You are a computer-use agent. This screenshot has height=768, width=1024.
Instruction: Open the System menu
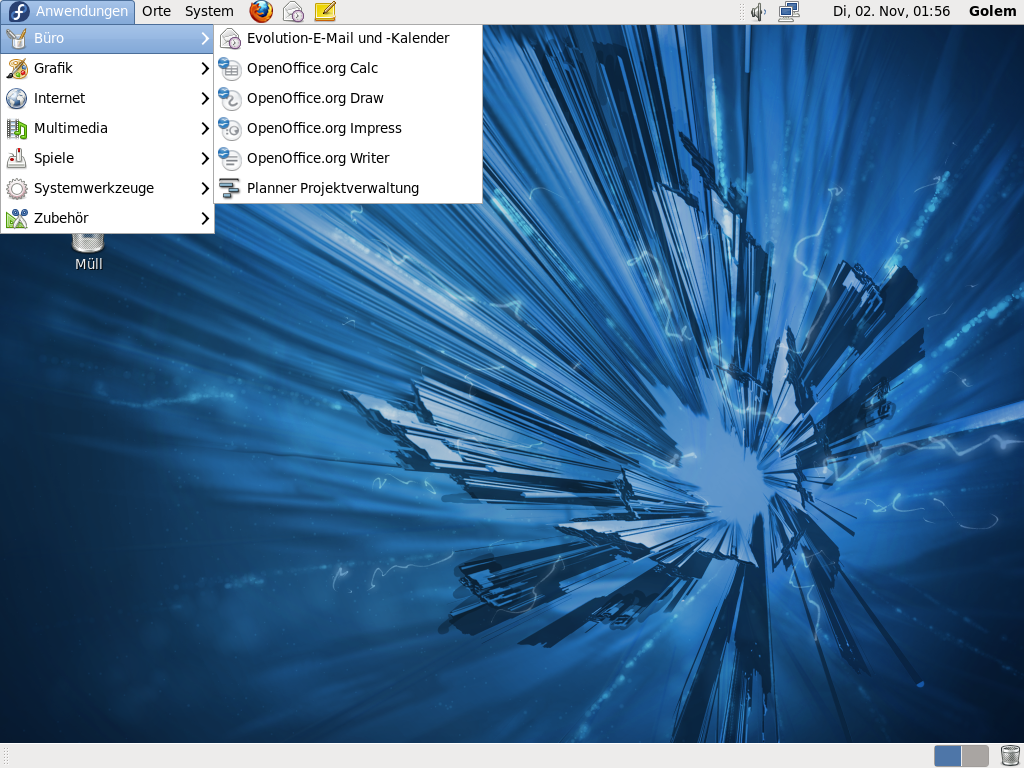[209, 12]
